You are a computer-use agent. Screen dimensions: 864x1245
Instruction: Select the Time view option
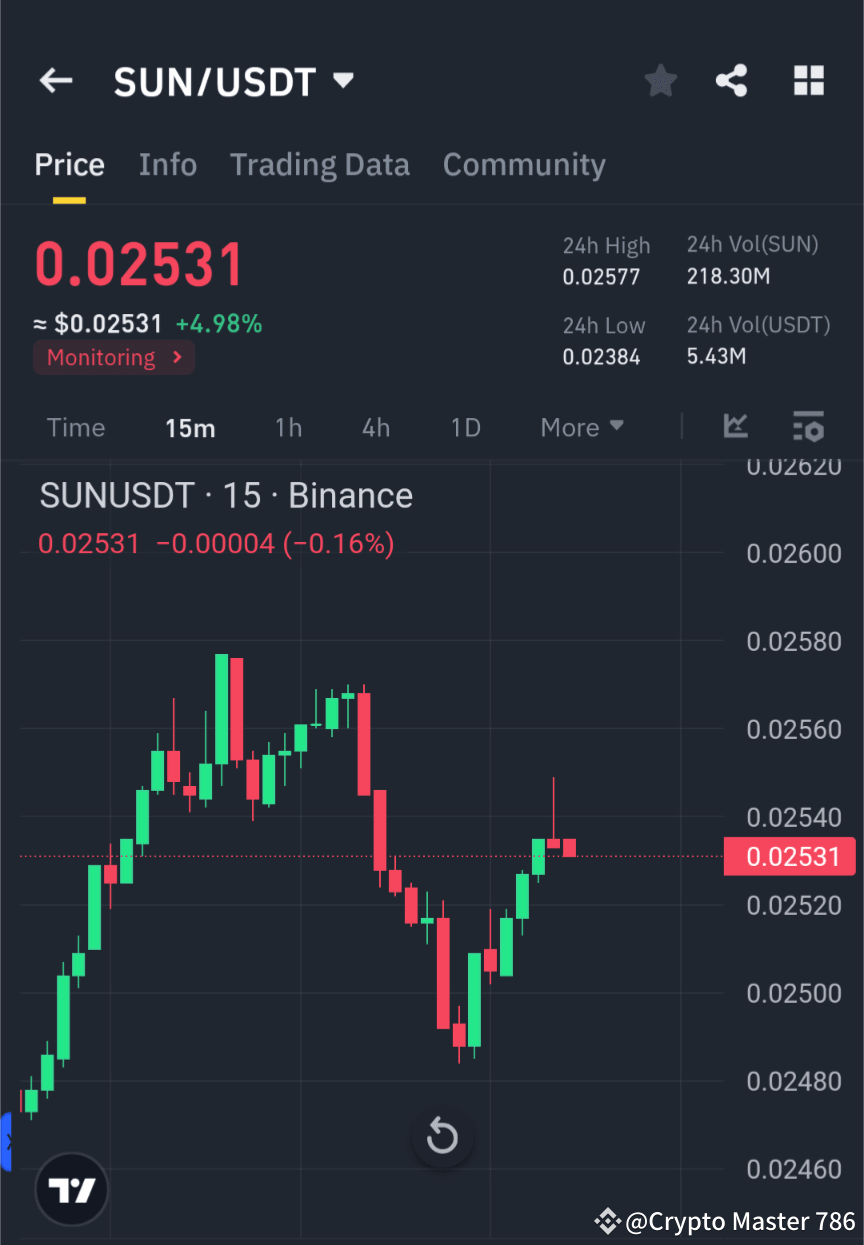tap(75, 427)
